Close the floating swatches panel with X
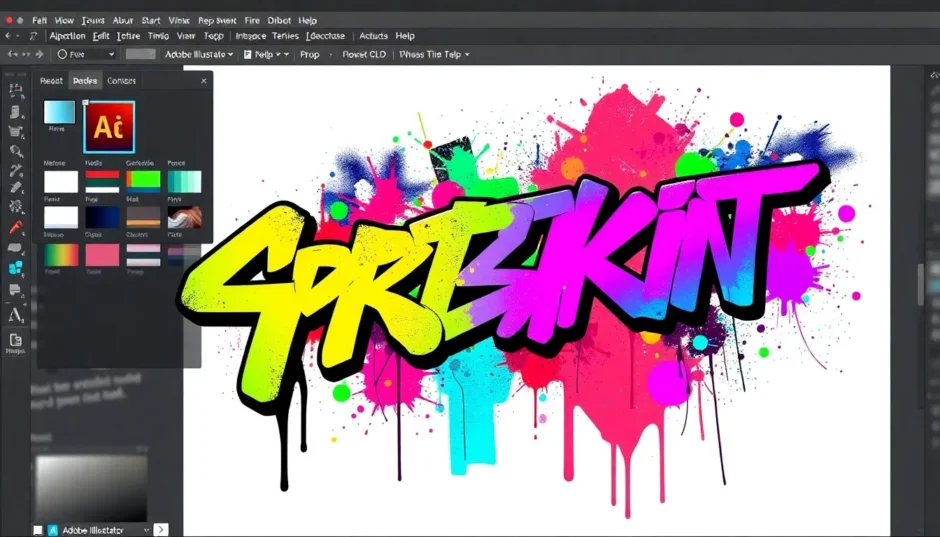 [x=204, y=81]
